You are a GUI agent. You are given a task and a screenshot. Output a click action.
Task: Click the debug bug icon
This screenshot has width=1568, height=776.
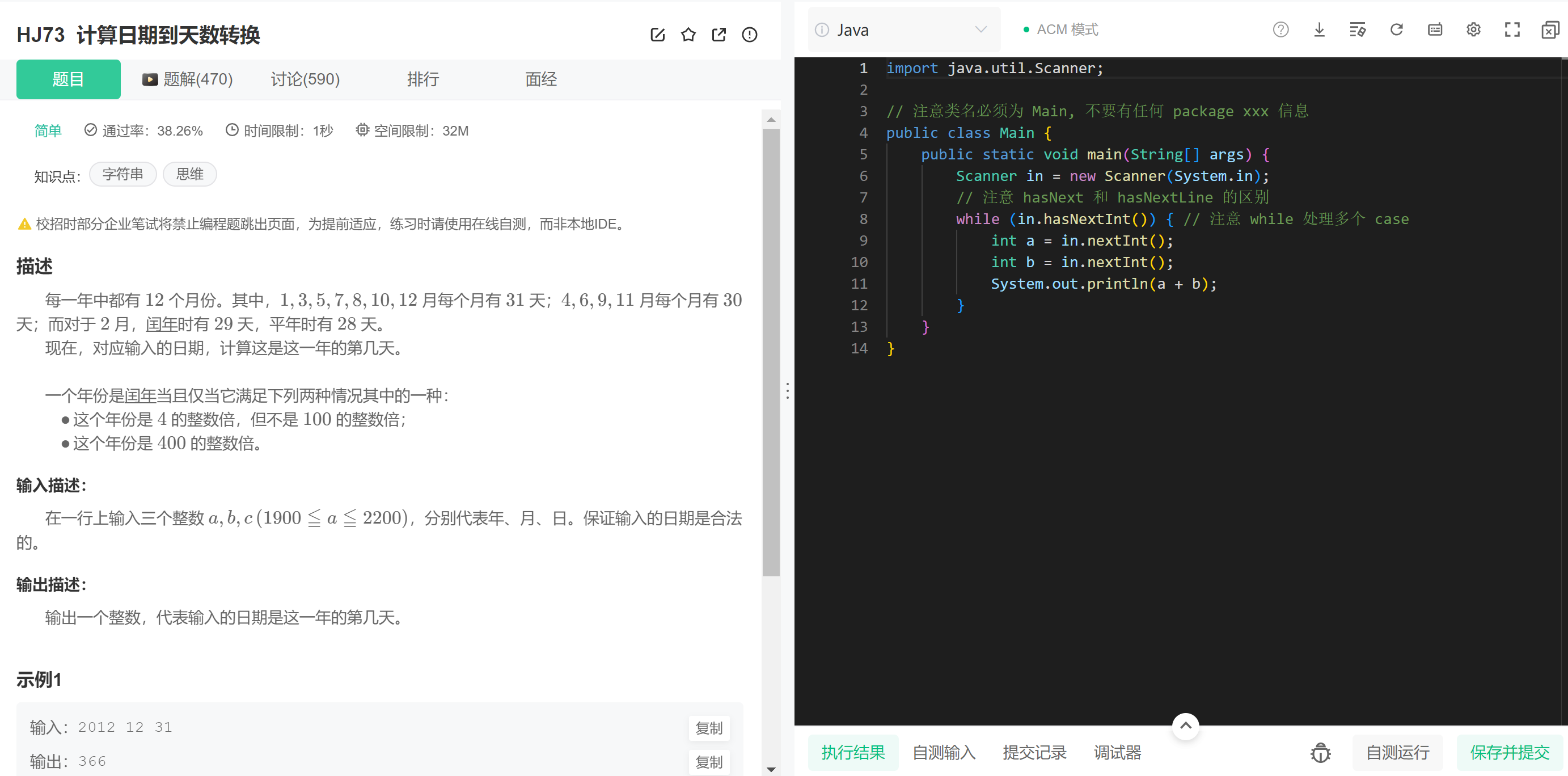point(1320,753)
